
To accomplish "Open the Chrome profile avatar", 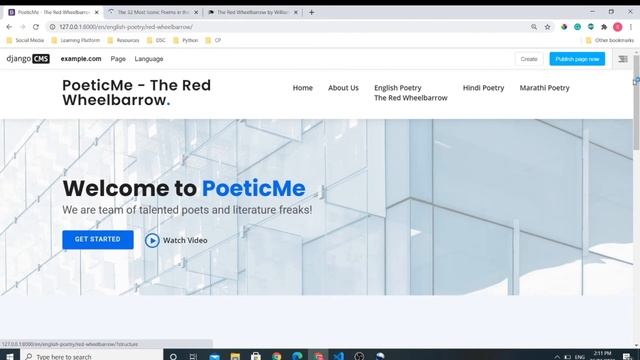I will point(618,27).
